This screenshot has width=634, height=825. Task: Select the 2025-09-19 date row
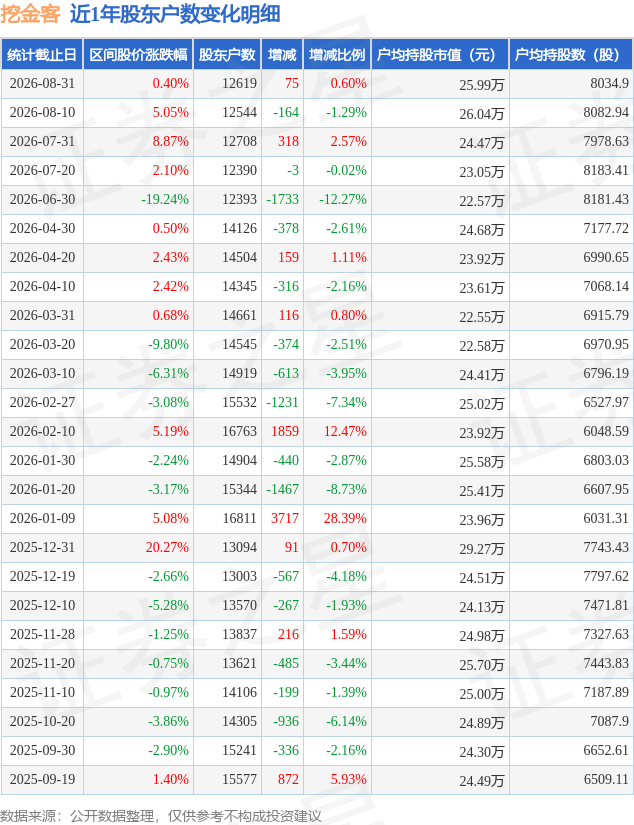point(317,779)
